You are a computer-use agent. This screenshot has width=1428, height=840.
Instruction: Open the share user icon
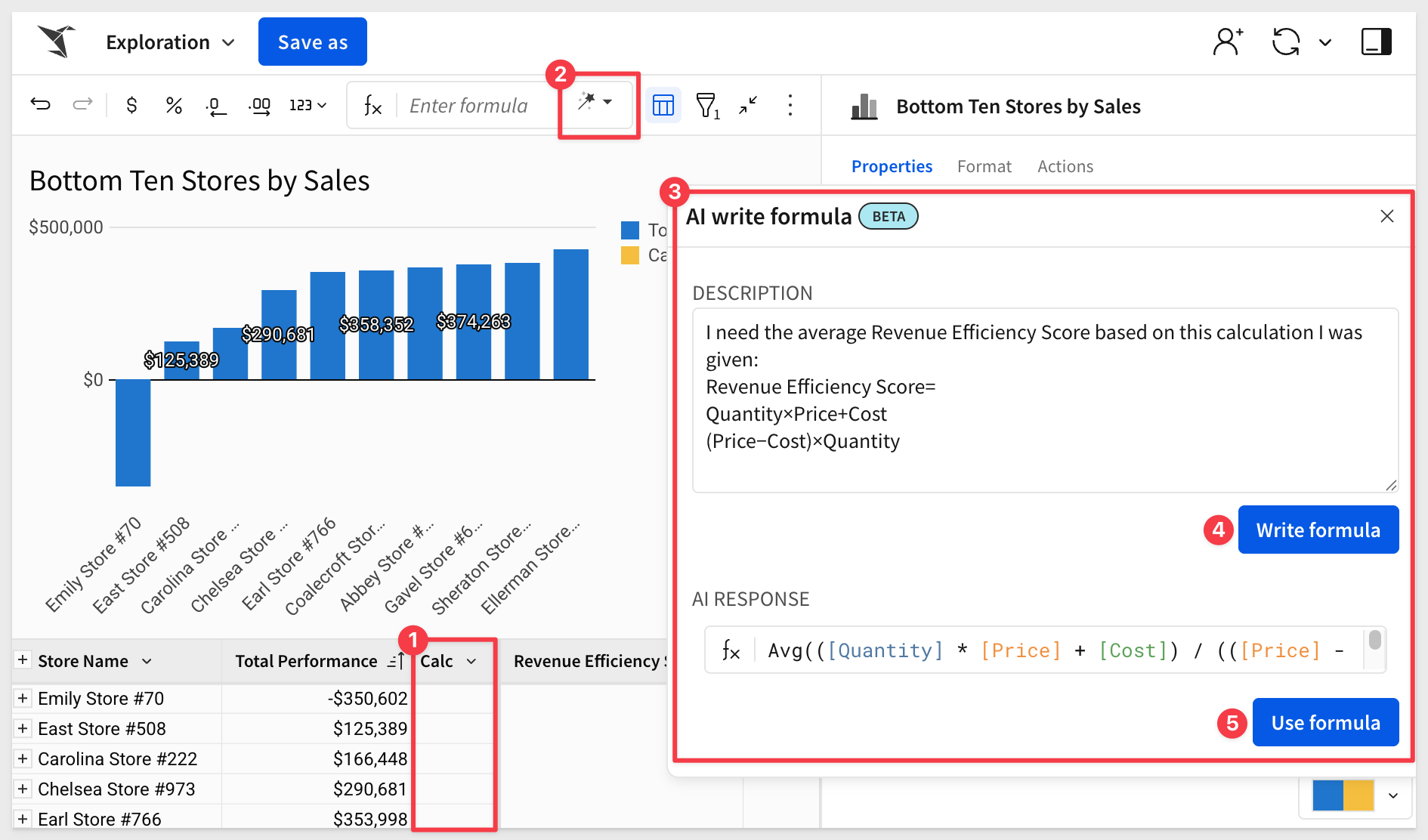[1227, 42]
